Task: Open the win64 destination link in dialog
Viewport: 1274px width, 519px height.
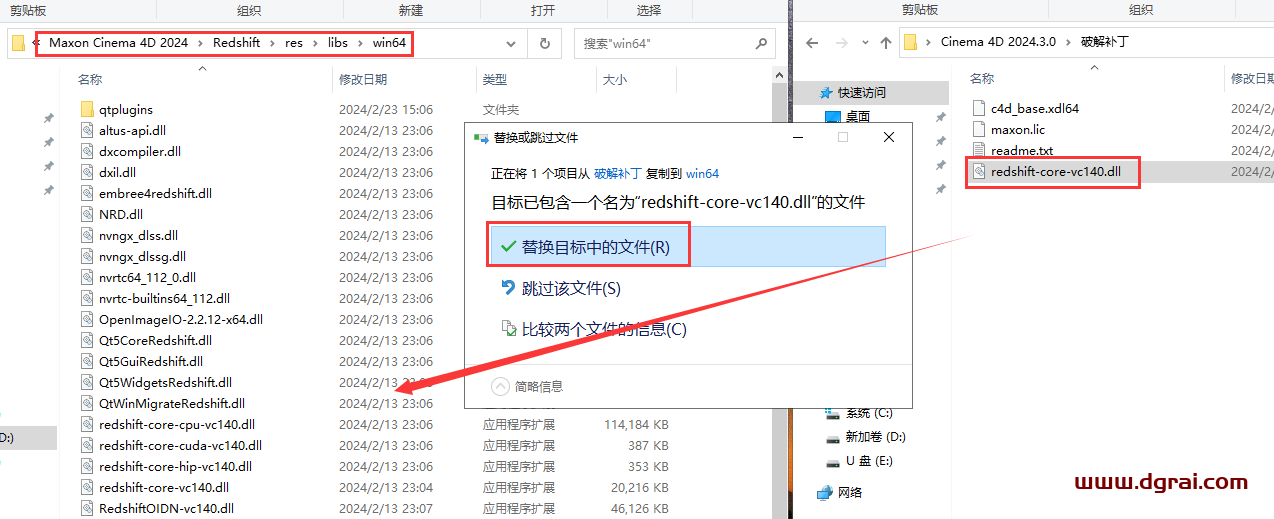Action: coord(702,173)
